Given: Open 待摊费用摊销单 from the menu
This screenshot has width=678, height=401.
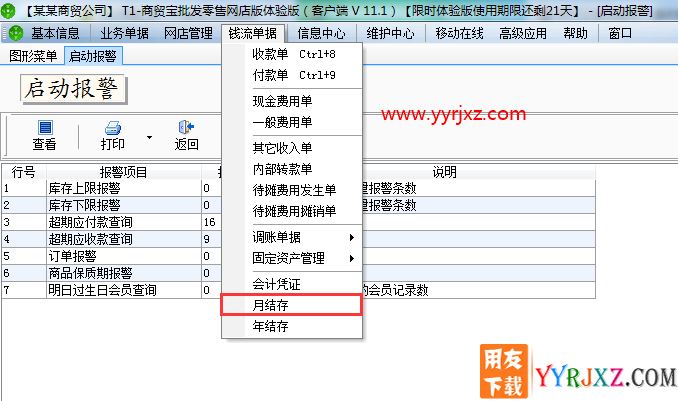Looking at the screenshot, I should point(292,211).
